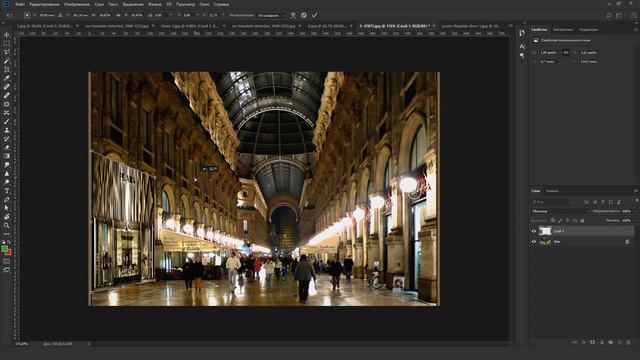
Task: Hide the Фон layer eye
Action: click(533, 242)
